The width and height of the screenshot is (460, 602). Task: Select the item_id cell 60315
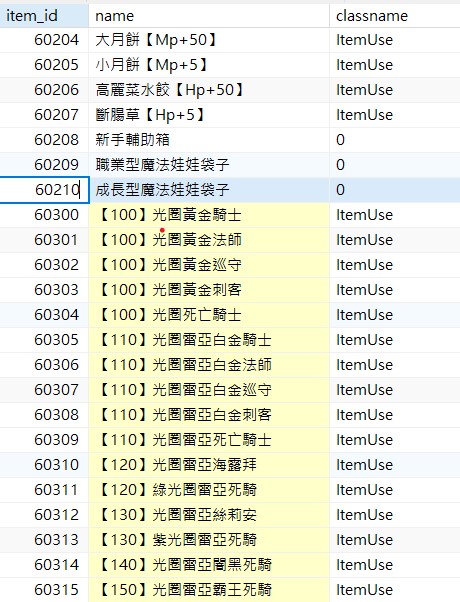tap(44, 590)
